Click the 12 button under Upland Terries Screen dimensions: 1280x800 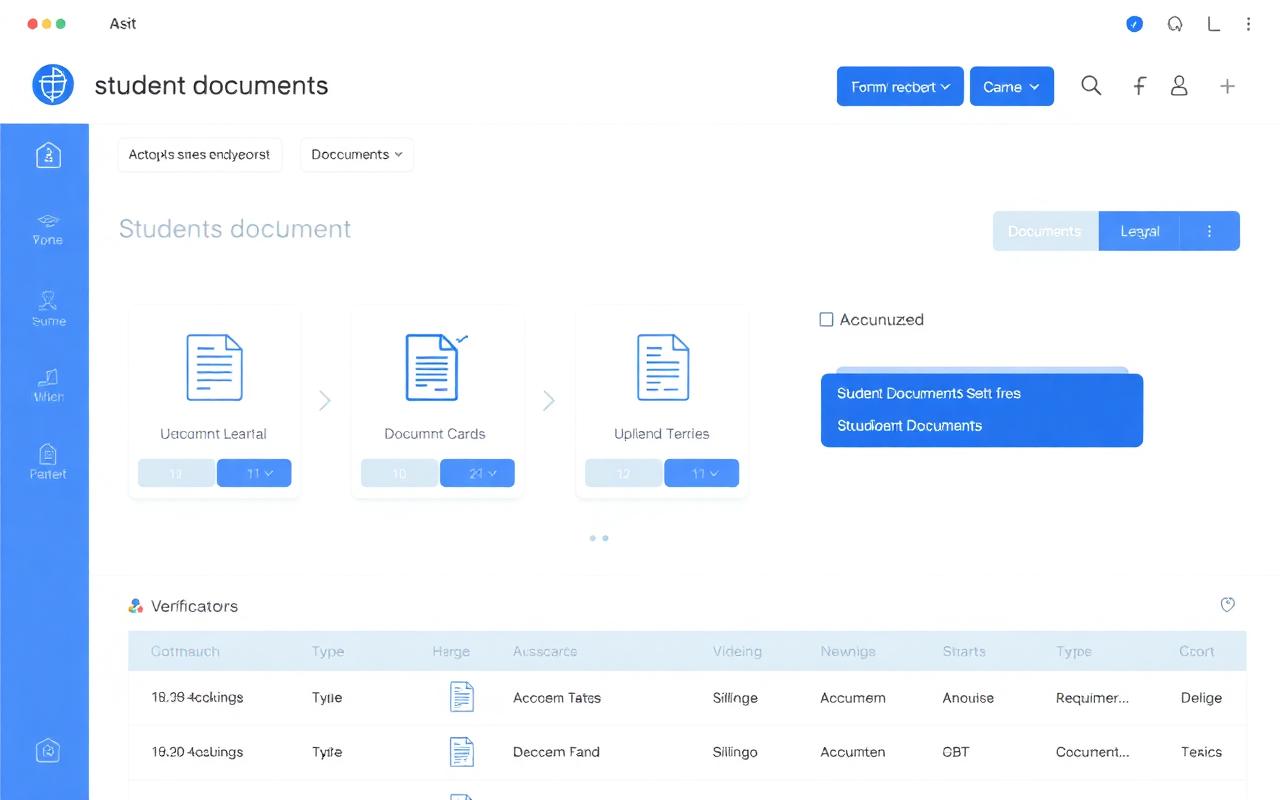[623, 473]
